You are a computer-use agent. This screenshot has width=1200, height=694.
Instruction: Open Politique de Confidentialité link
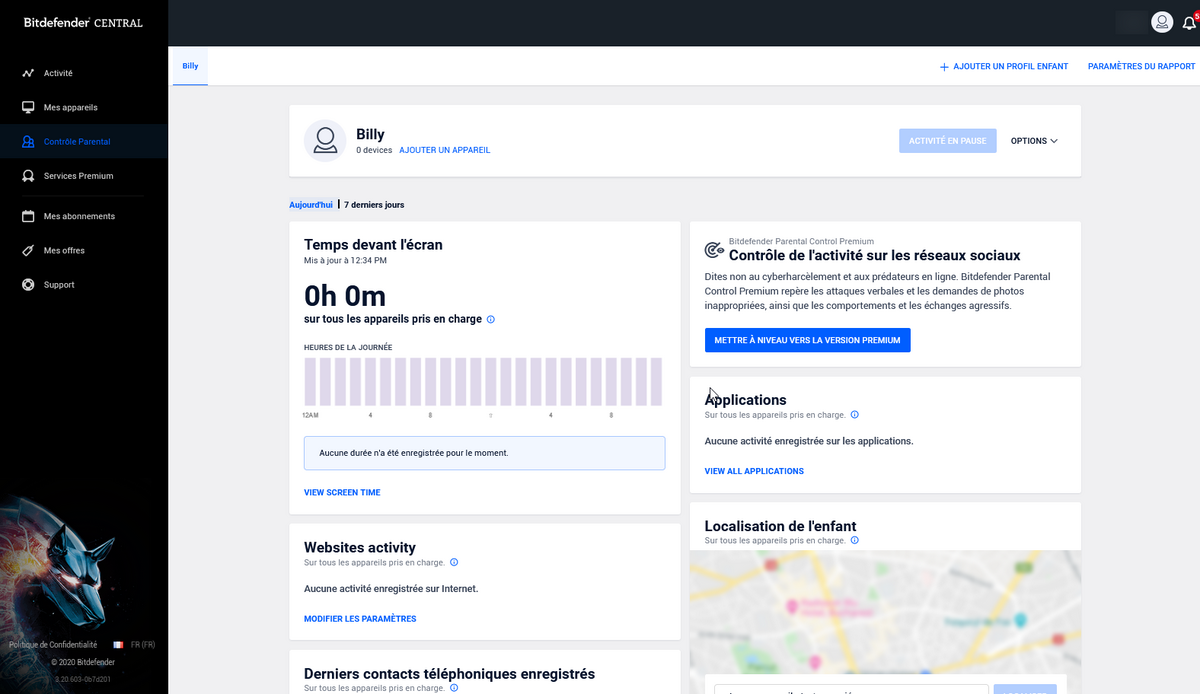pos(53,645)
